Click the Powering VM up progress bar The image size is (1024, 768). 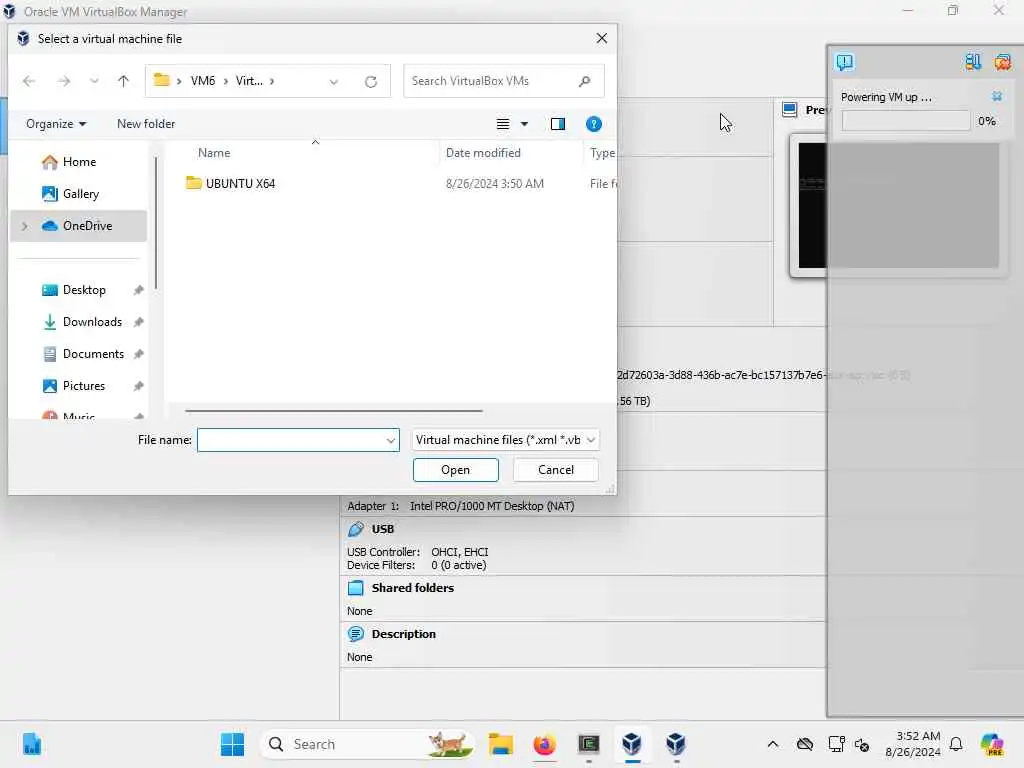point(906,121)
